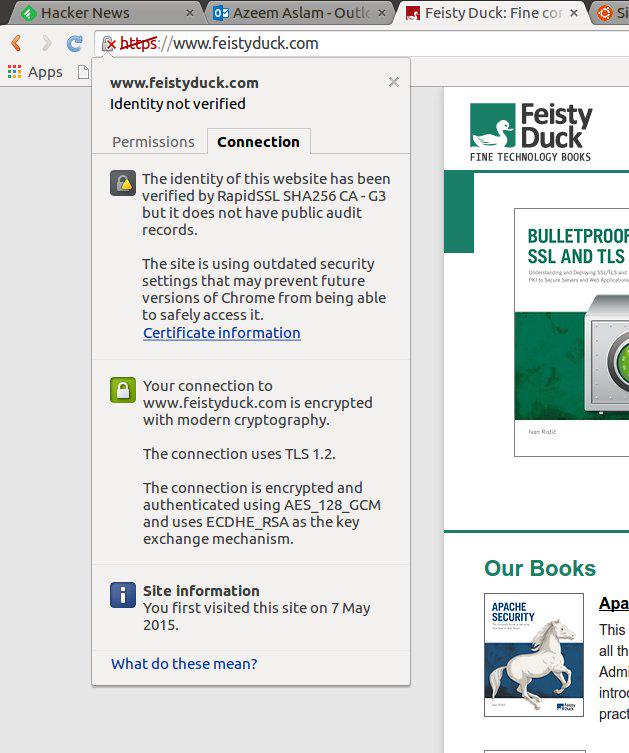
Task: Click the lock with warning triangle icon
Action: tap(123, 183)
